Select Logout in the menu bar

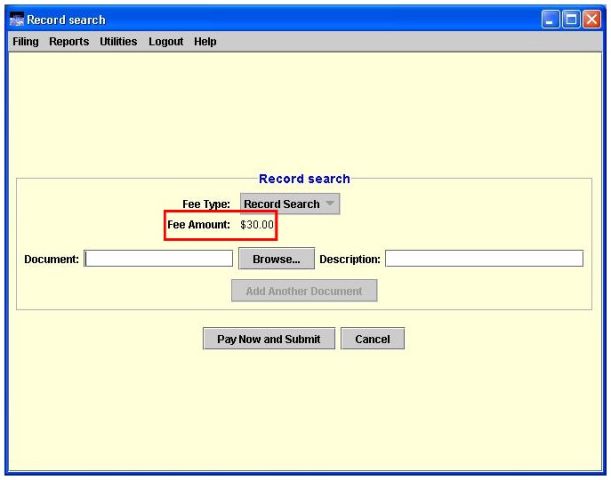click(x=166, y=41)
